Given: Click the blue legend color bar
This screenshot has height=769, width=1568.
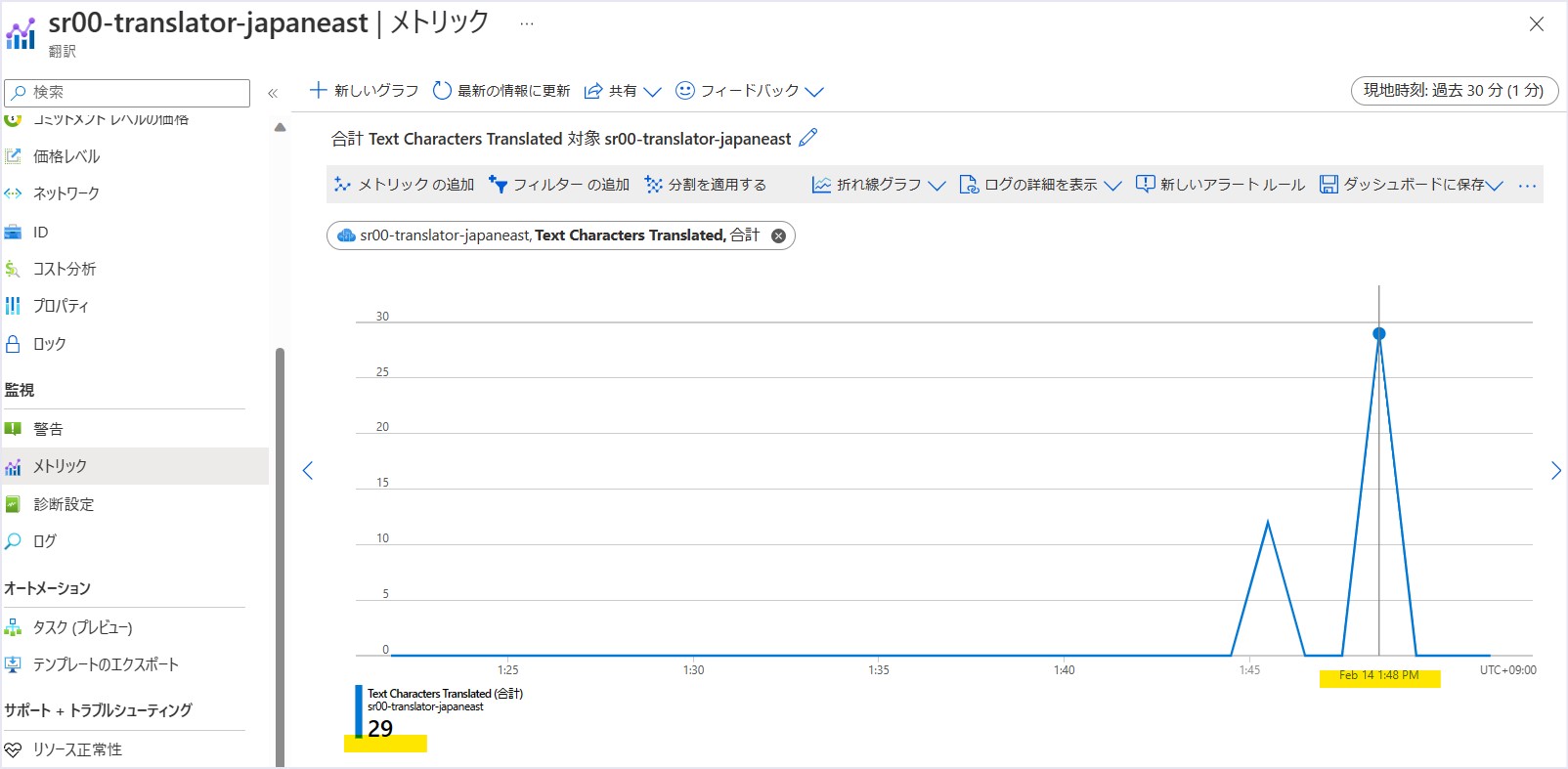Looking at the screenshot, I should 359,711.
